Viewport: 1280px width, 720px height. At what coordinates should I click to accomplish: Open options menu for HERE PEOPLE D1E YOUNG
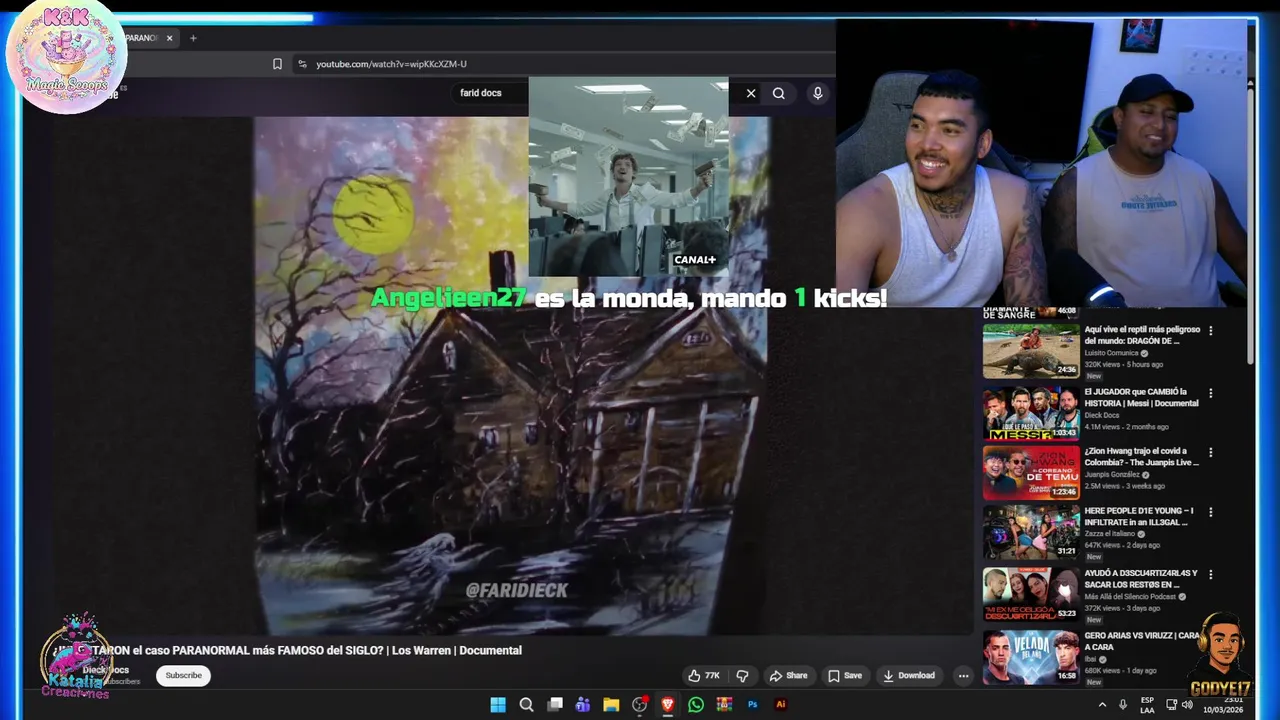(x=1211, y=512)
